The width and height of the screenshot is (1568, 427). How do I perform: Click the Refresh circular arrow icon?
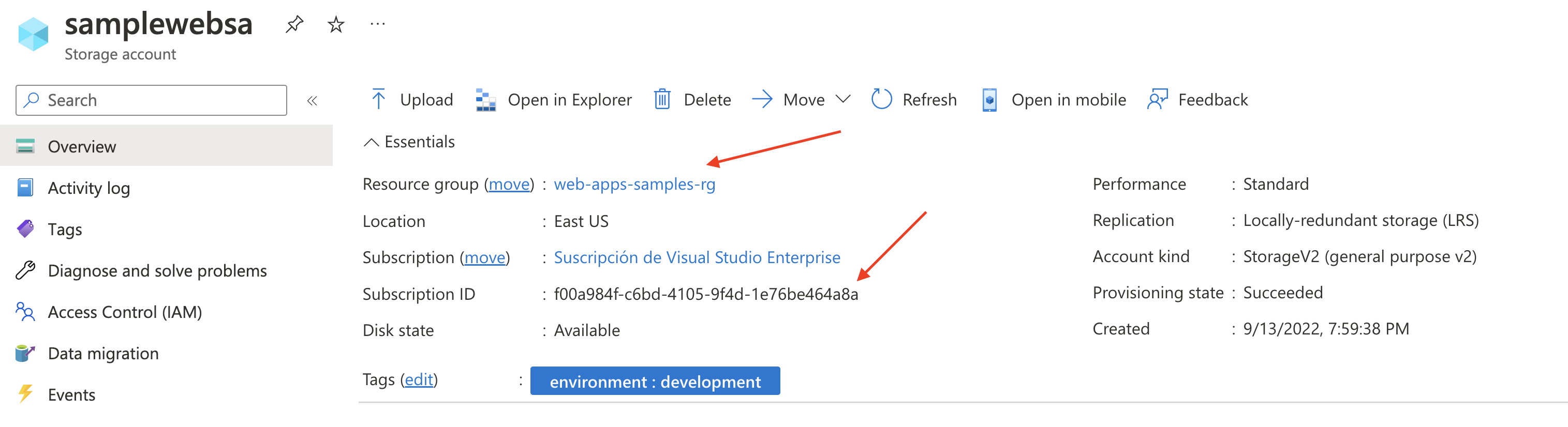(881, 99)
